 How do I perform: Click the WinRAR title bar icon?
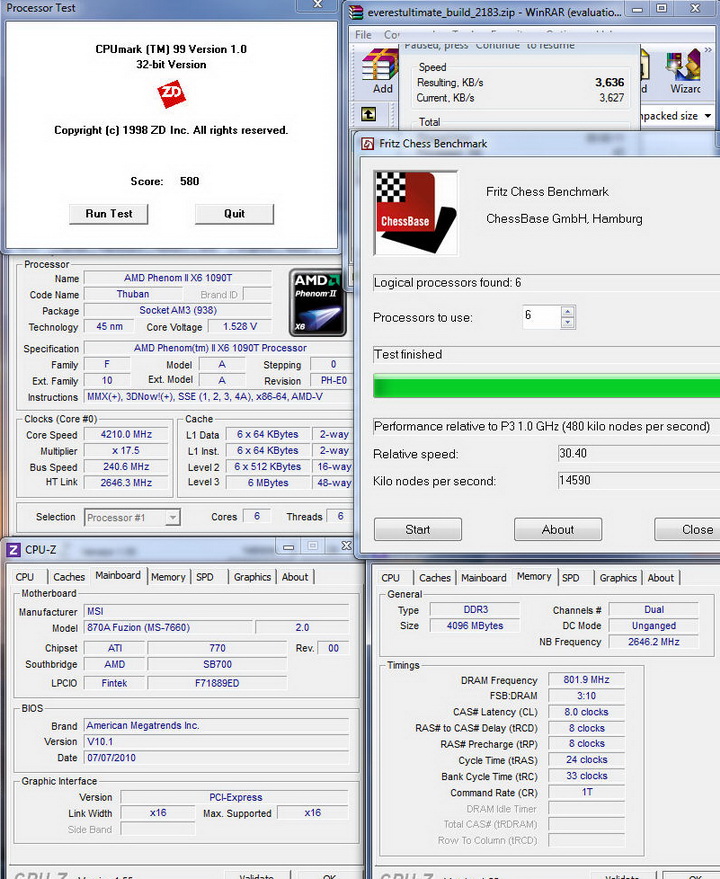click(356, 12)
